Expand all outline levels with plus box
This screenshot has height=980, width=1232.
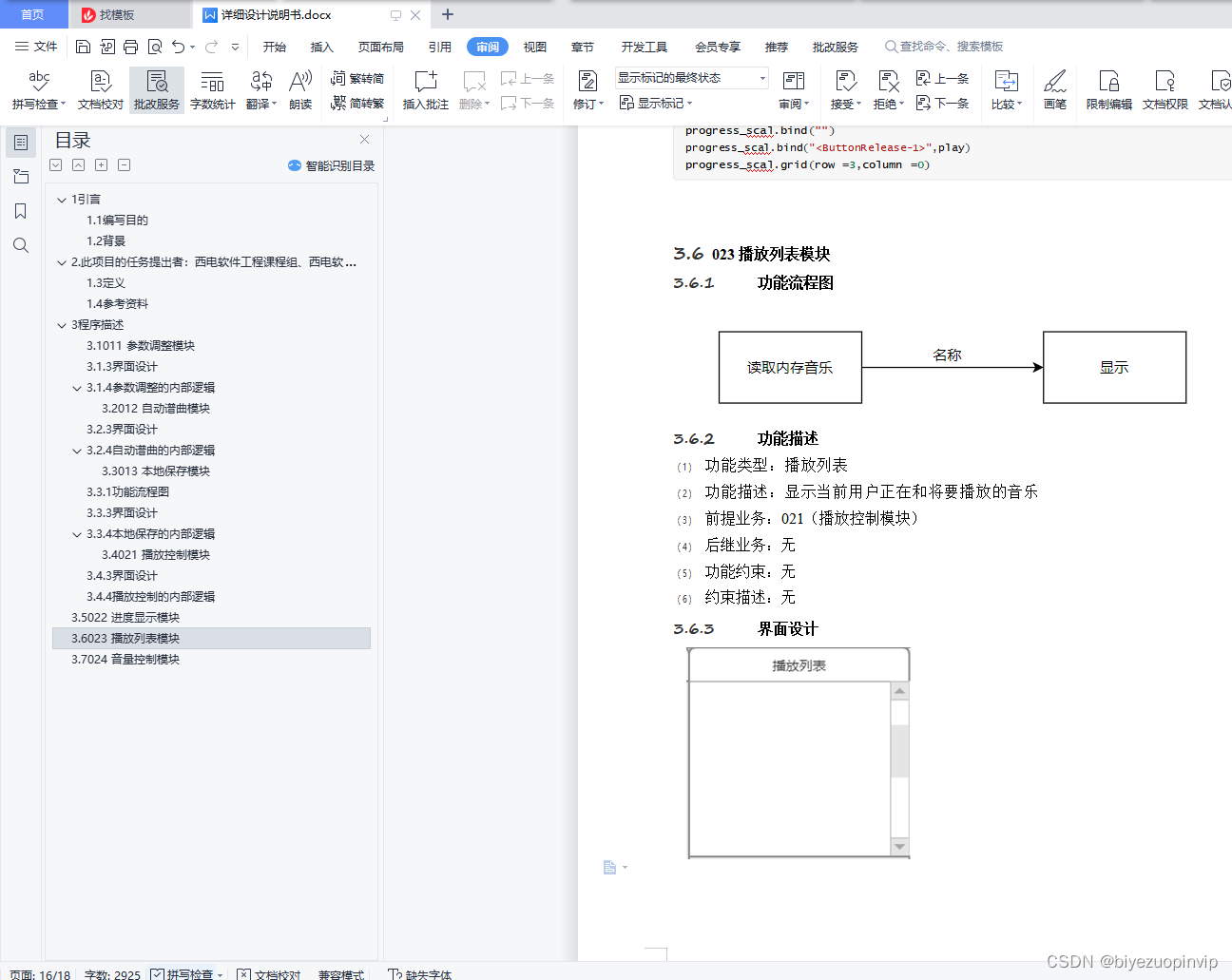(102, 165)
